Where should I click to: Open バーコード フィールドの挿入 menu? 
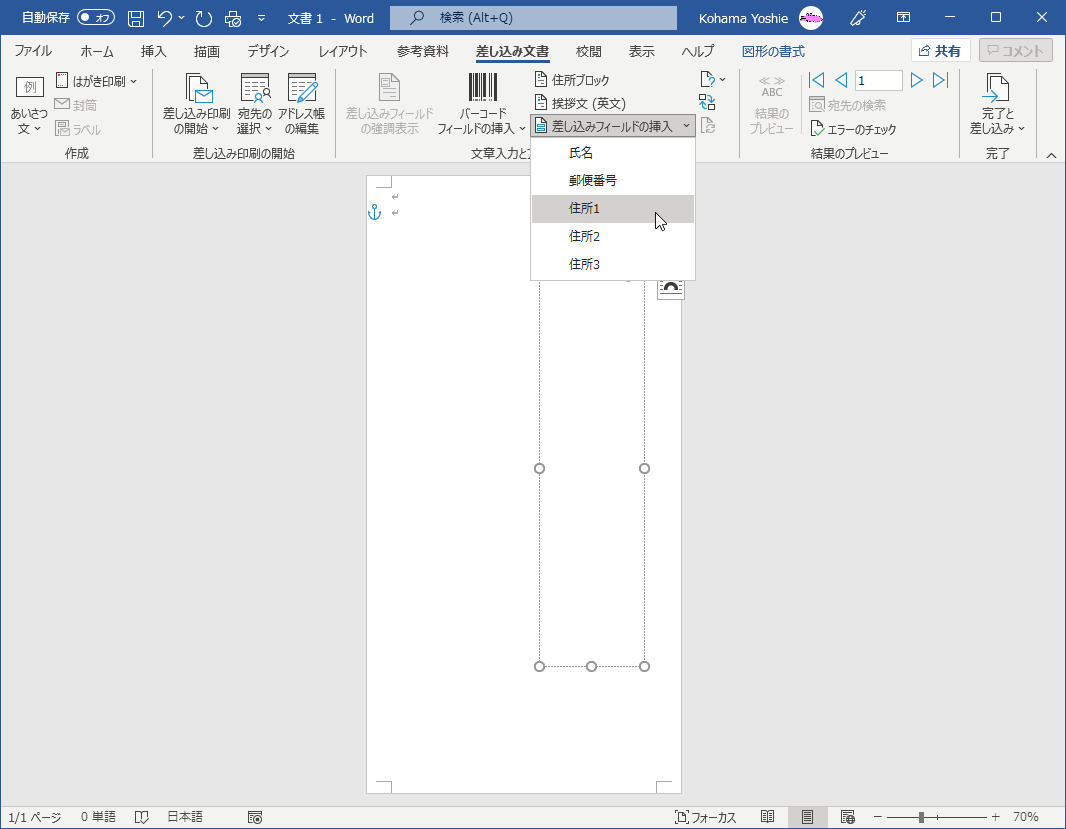(x=481, y=104)
